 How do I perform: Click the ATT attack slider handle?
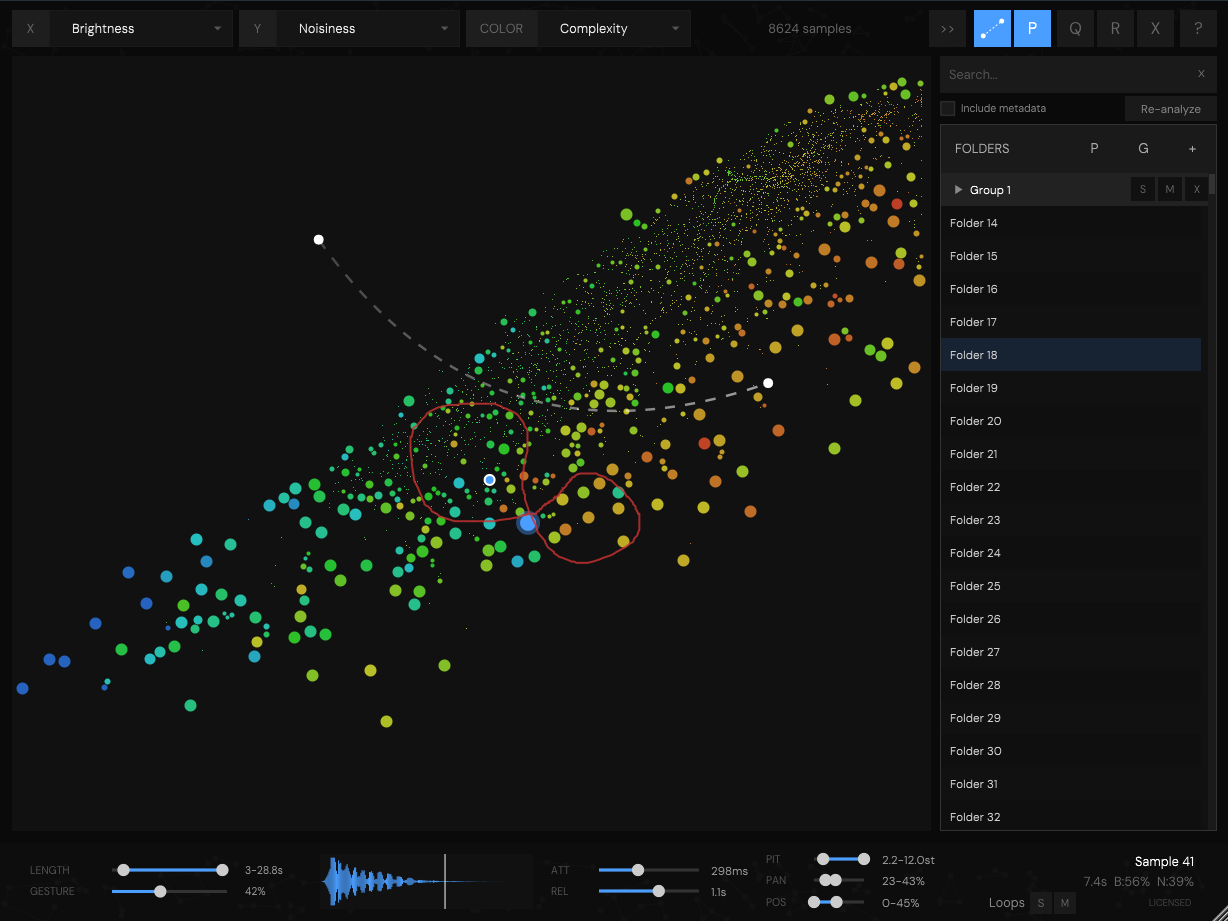pos(638,870)
